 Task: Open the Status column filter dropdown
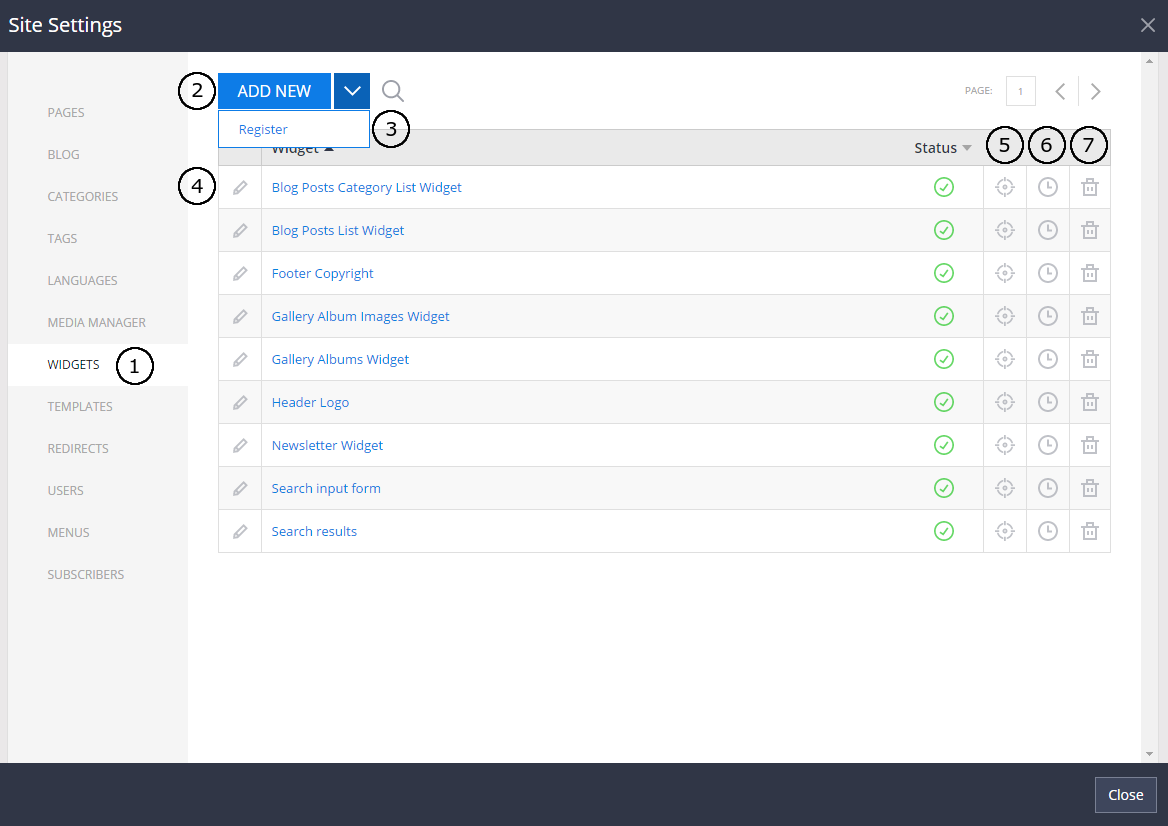point(968,147)
